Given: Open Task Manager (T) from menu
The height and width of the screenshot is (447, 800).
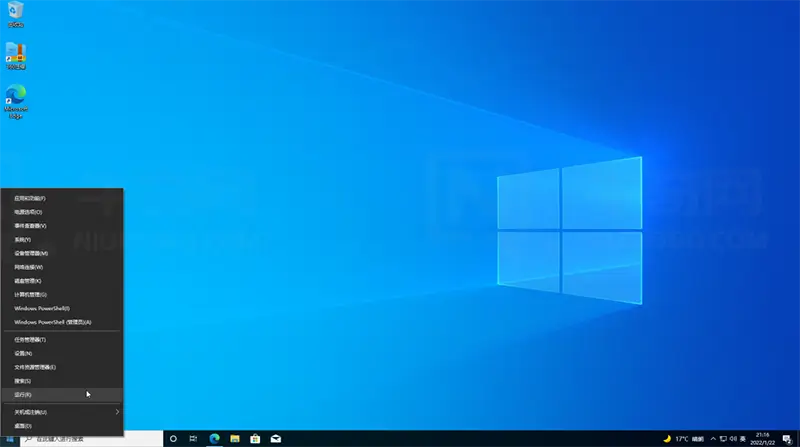Looking at the screenshot, I should (62, 340).
